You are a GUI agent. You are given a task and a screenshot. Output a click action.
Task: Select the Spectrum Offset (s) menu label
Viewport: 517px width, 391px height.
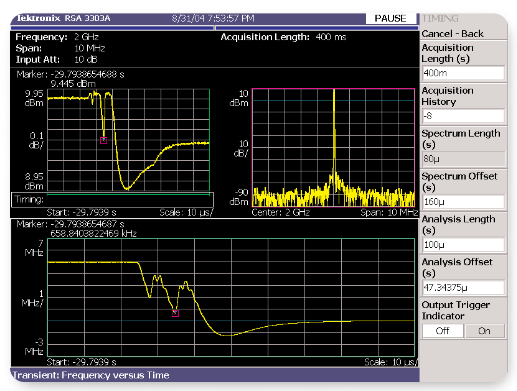(x=459, y=182)
